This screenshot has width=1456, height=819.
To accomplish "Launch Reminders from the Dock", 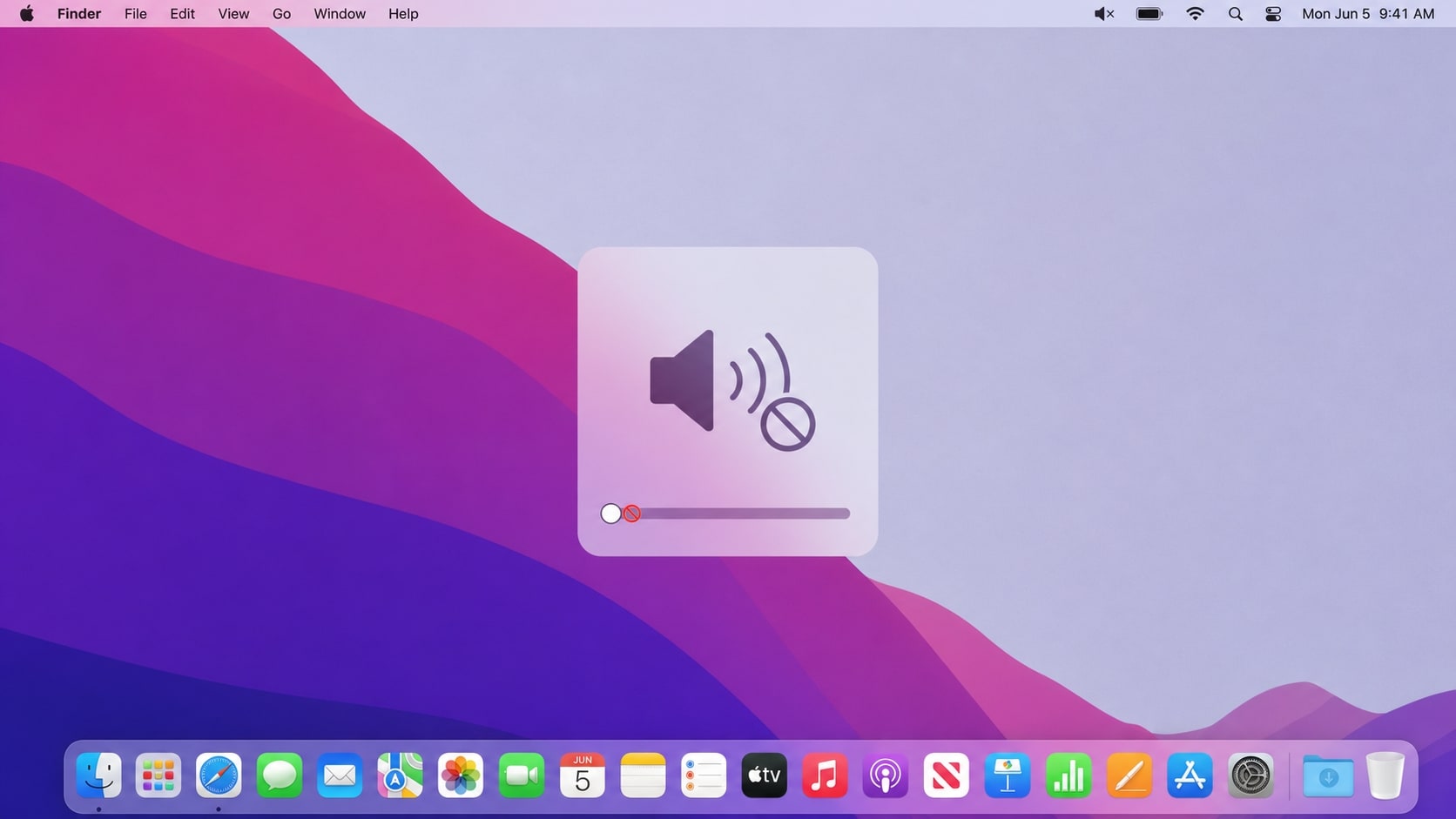I will 704,775.
